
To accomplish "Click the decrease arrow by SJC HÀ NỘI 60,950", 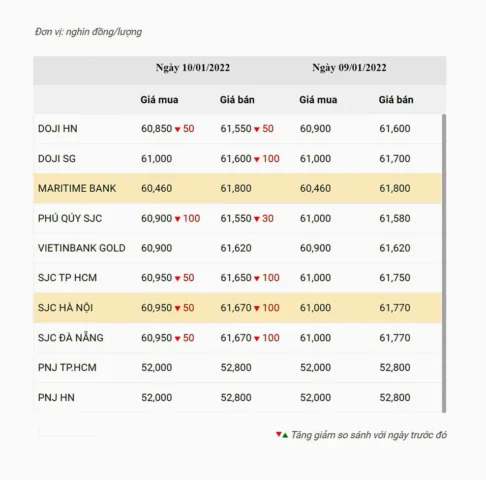I will pos(177,308).
